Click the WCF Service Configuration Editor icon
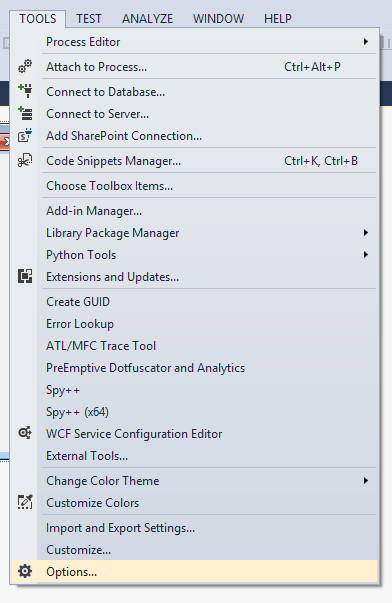The height and width of the screenshot is (603, 392). (x=25, y=433)
